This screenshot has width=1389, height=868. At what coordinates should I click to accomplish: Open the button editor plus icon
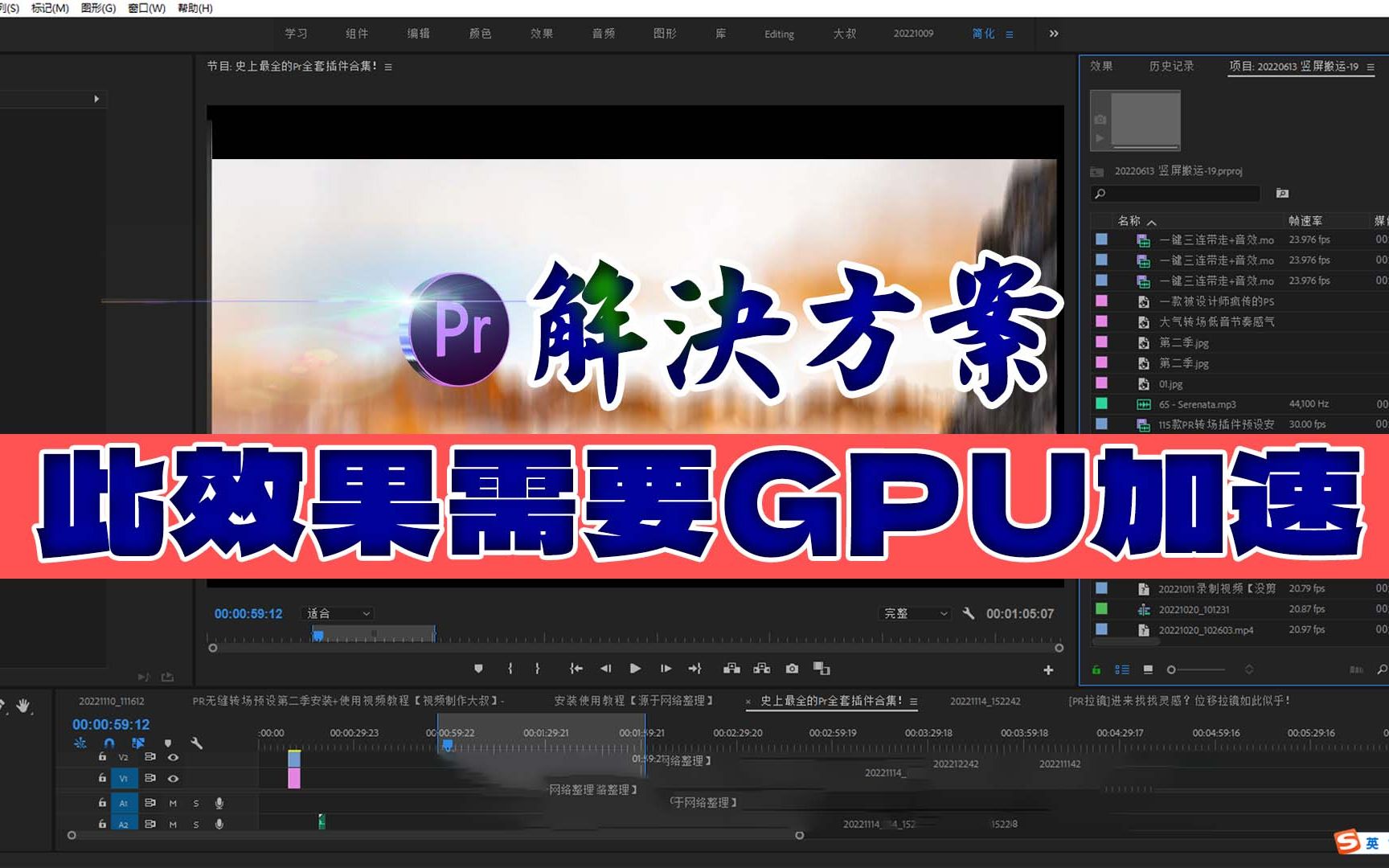[x=1048, y=670]
